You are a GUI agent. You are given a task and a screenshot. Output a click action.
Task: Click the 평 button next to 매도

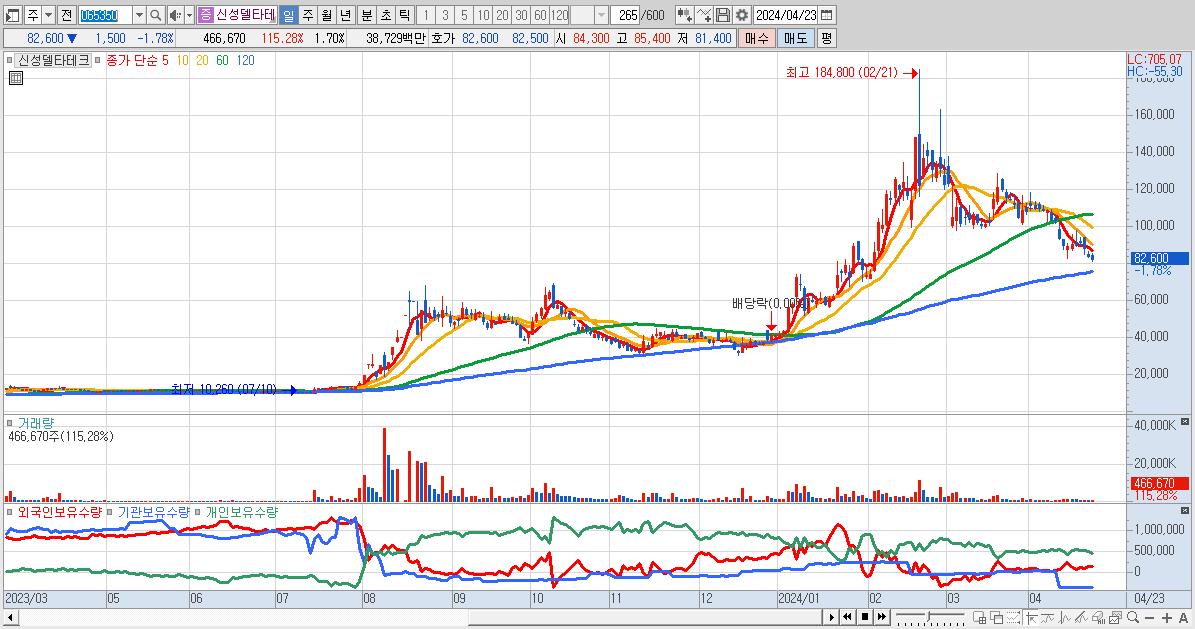(x=826, y=38)
